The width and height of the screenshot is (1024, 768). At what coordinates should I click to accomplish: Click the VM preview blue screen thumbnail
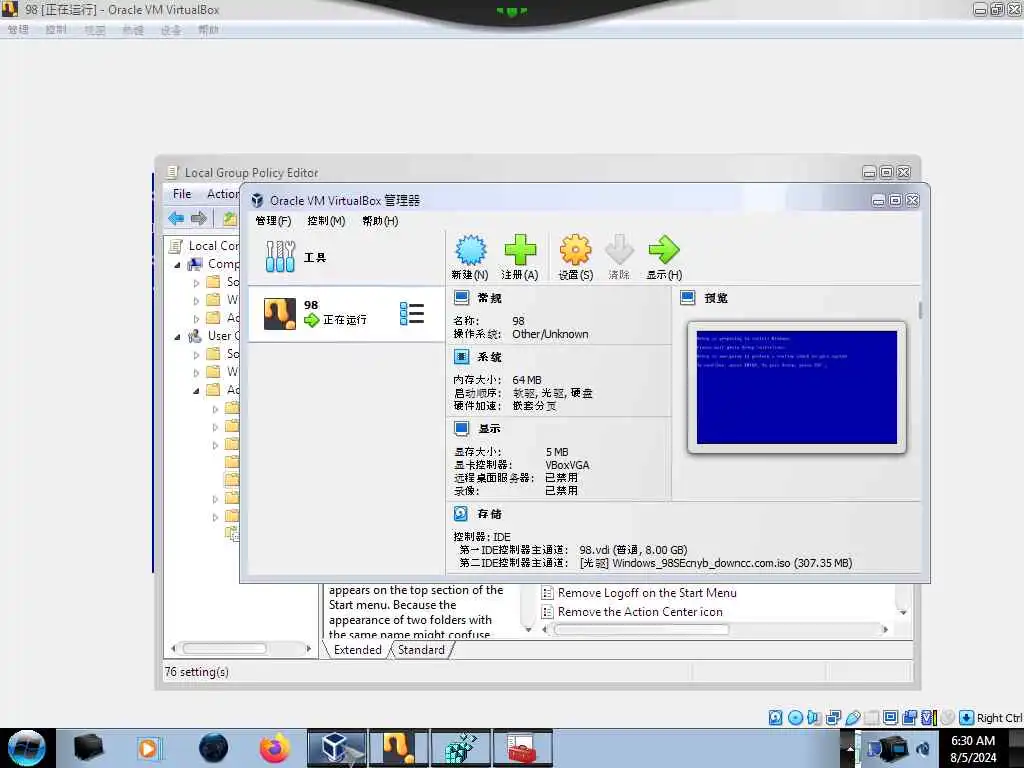pos(797,387)
